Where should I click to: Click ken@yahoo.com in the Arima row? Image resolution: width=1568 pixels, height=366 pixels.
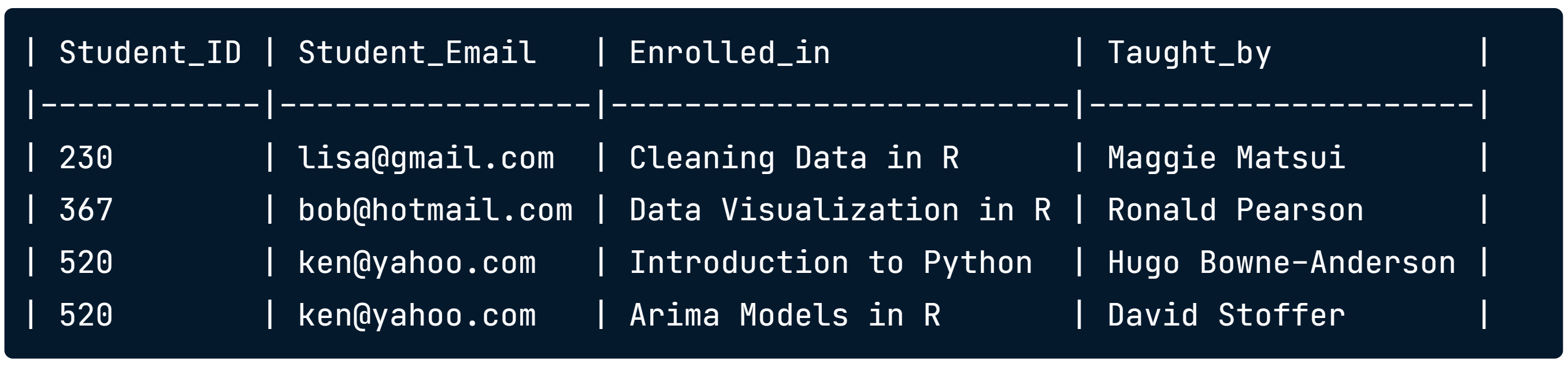pyautogui.click(x=417, y=316)
